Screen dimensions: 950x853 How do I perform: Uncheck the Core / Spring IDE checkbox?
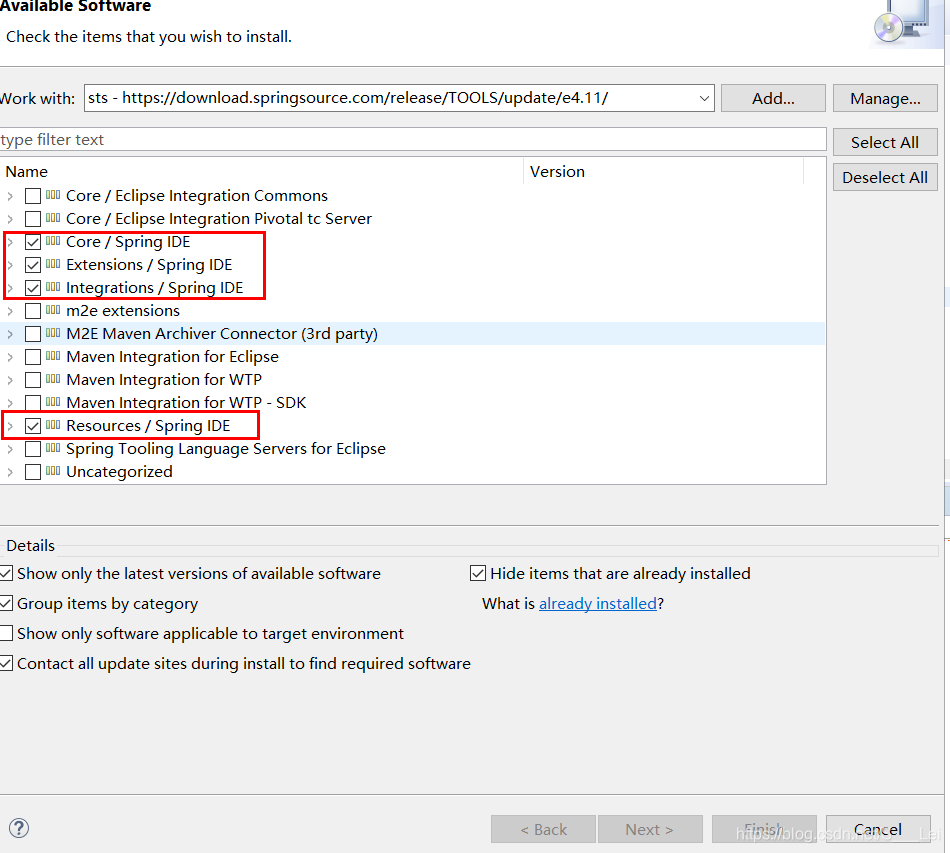point(33,242)
